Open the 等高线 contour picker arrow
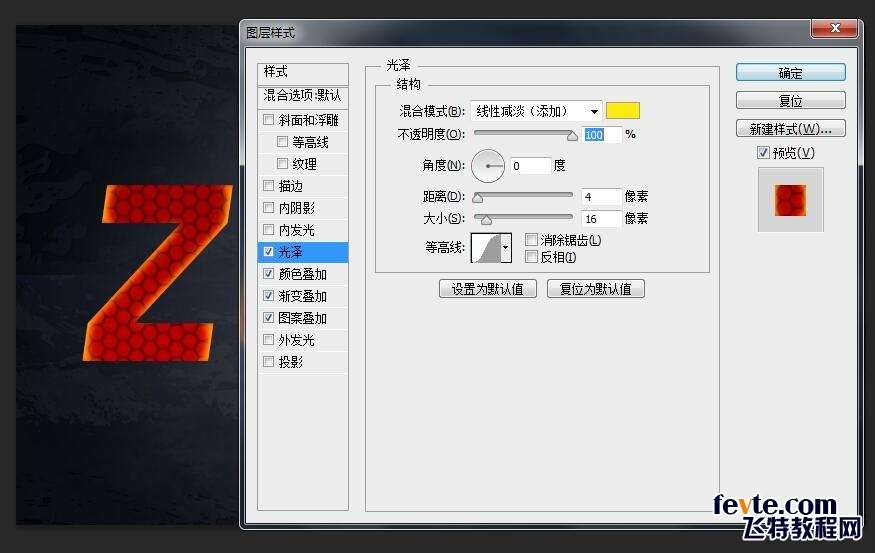This screenshot has width=875, height=553. (506, 247)
